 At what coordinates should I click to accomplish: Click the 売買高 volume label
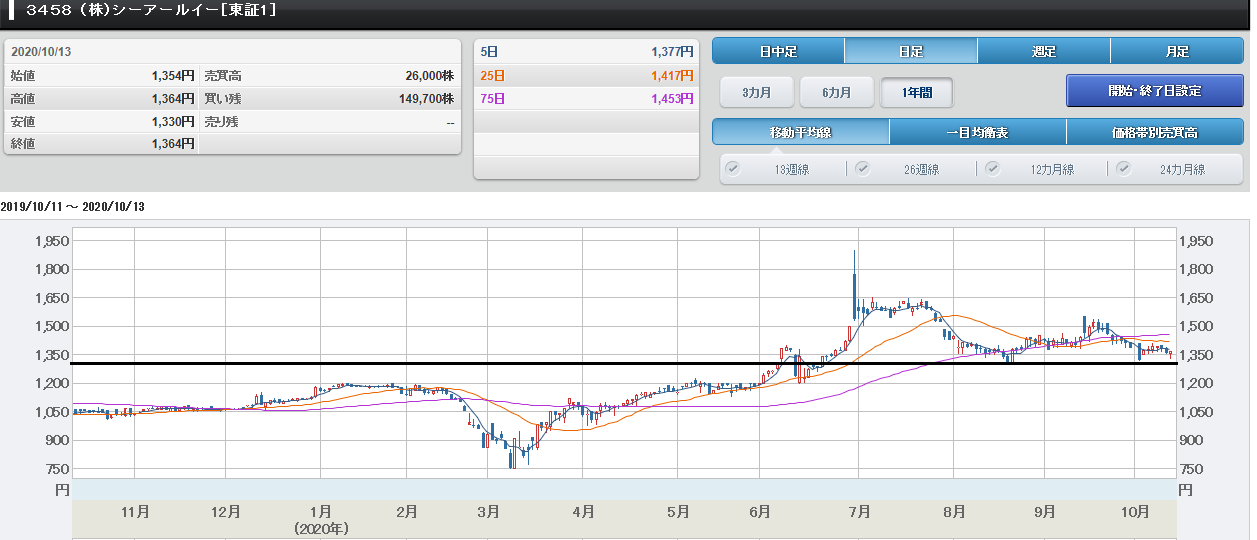click(223, 75)
